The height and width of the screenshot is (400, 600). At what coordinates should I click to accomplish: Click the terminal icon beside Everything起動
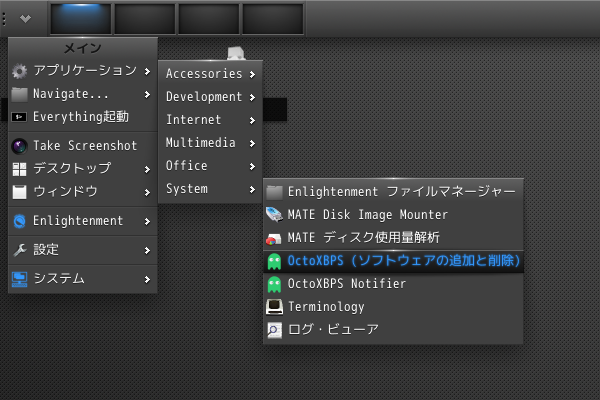point(19,117)
